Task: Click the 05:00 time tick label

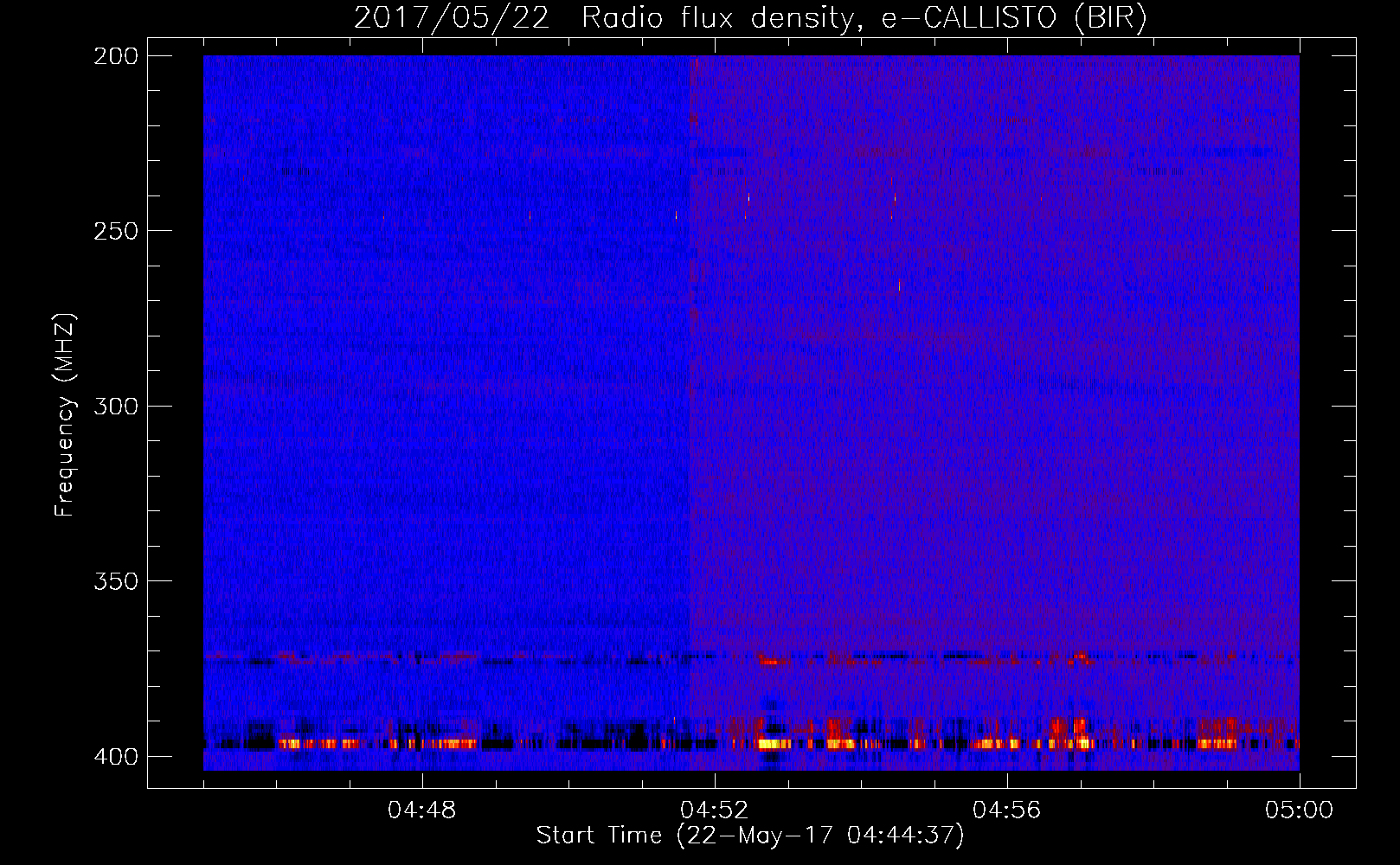Action: (x=1299, y=811)
